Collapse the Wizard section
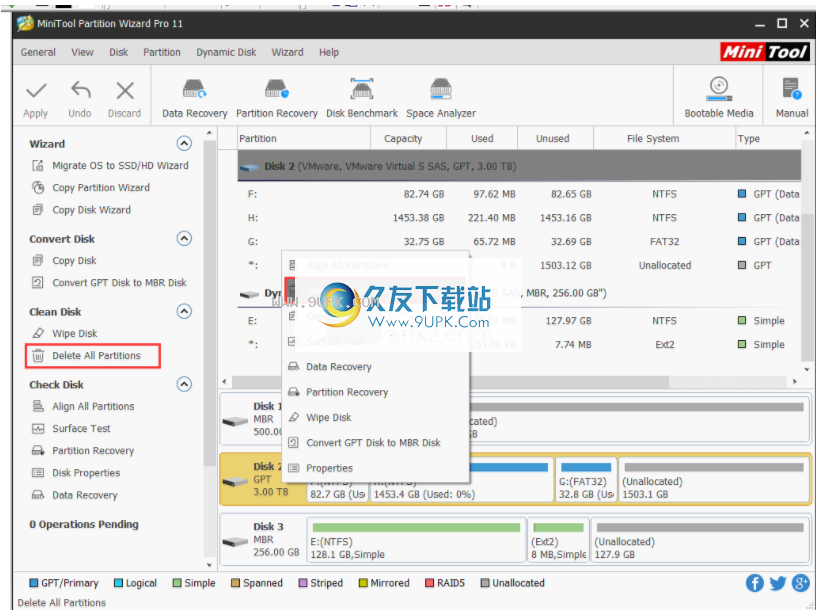This screenshot has width=816, height=610. (184, 143)
